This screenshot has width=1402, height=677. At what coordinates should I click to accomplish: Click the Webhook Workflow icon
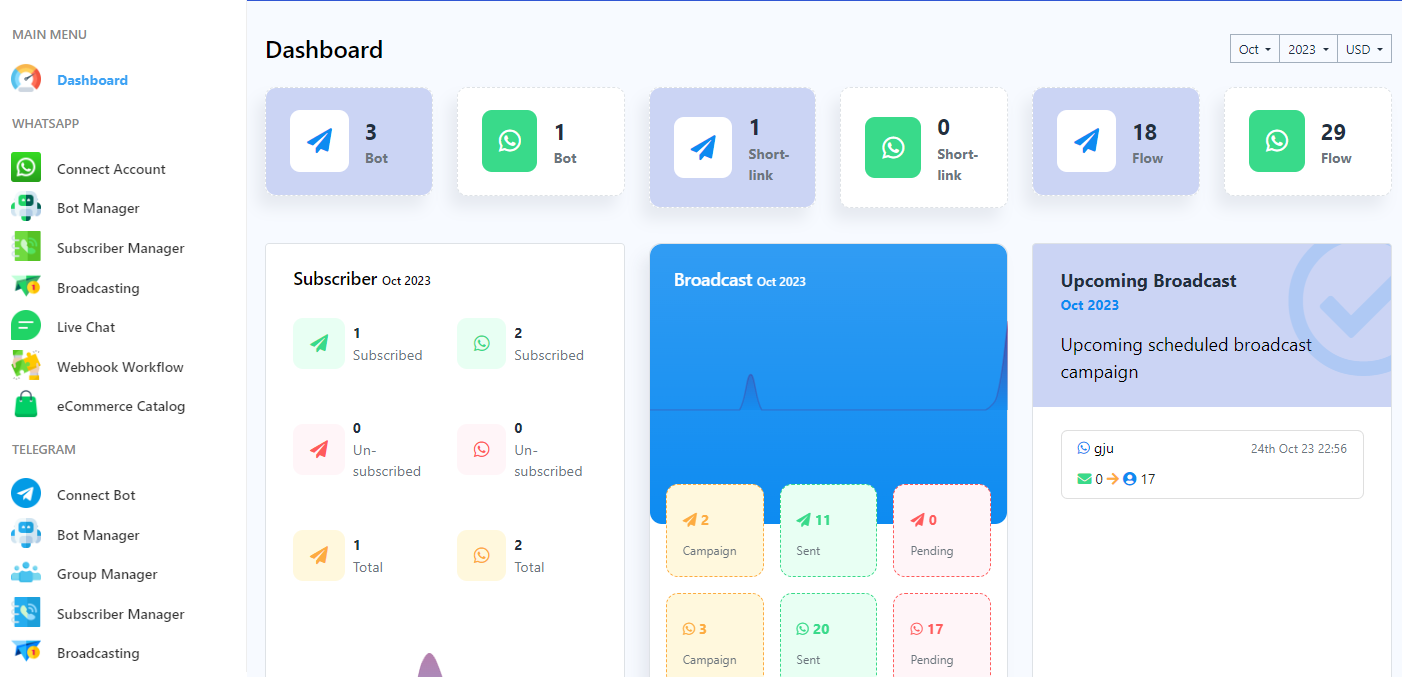26,366
